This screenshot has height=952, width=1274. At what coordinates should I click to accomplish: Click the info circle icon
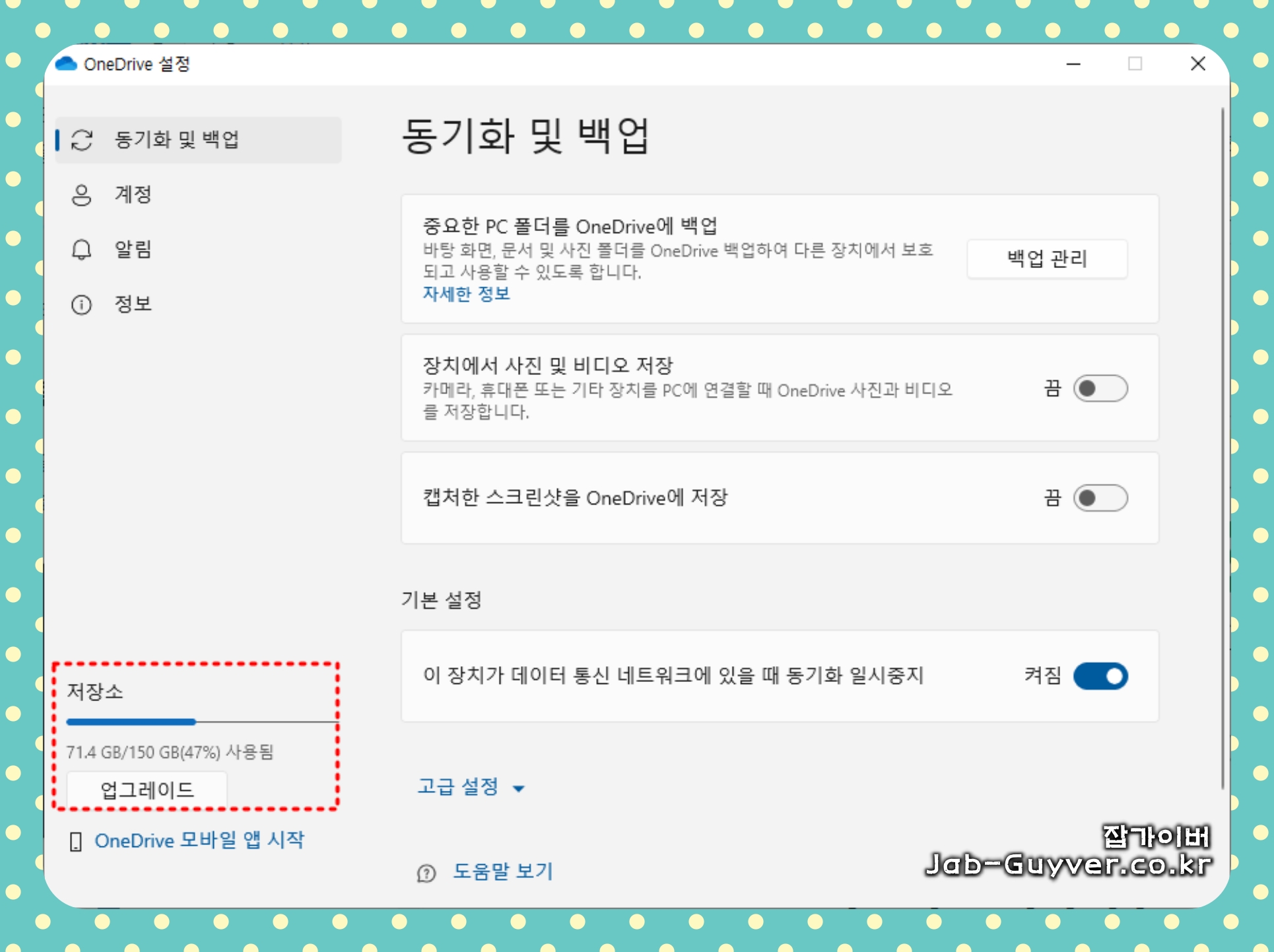point(81,304)
